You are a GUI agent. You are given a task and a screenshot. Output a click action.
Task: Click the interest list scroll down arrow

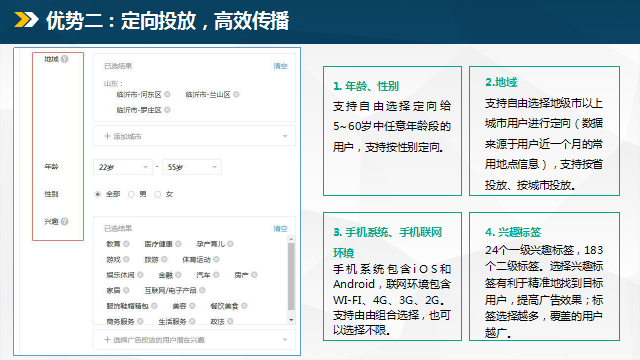291,320
